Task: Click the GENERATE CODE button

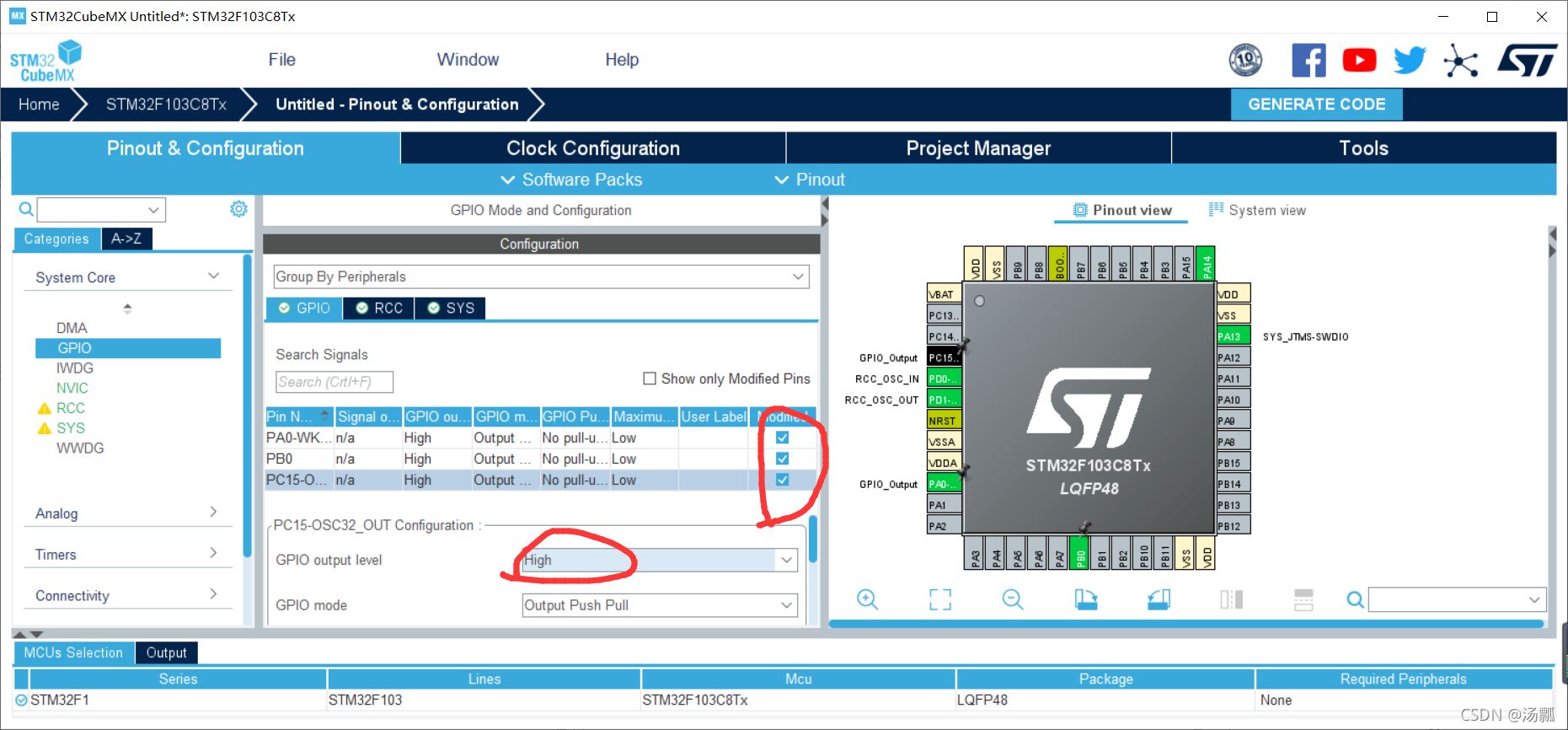Action: click(1317, 104)
